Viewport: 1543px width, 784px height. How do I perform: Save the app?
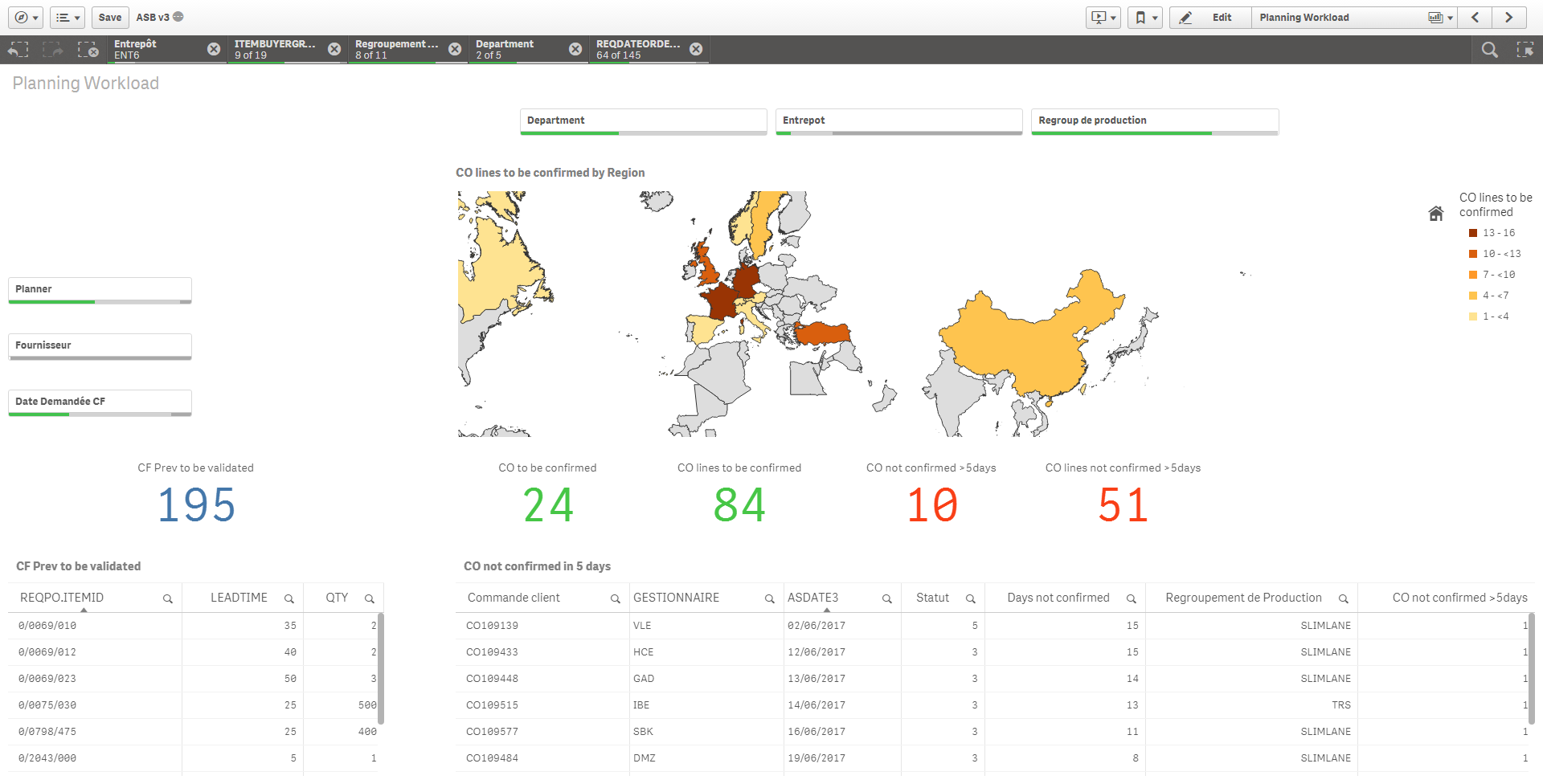(109, 17)
